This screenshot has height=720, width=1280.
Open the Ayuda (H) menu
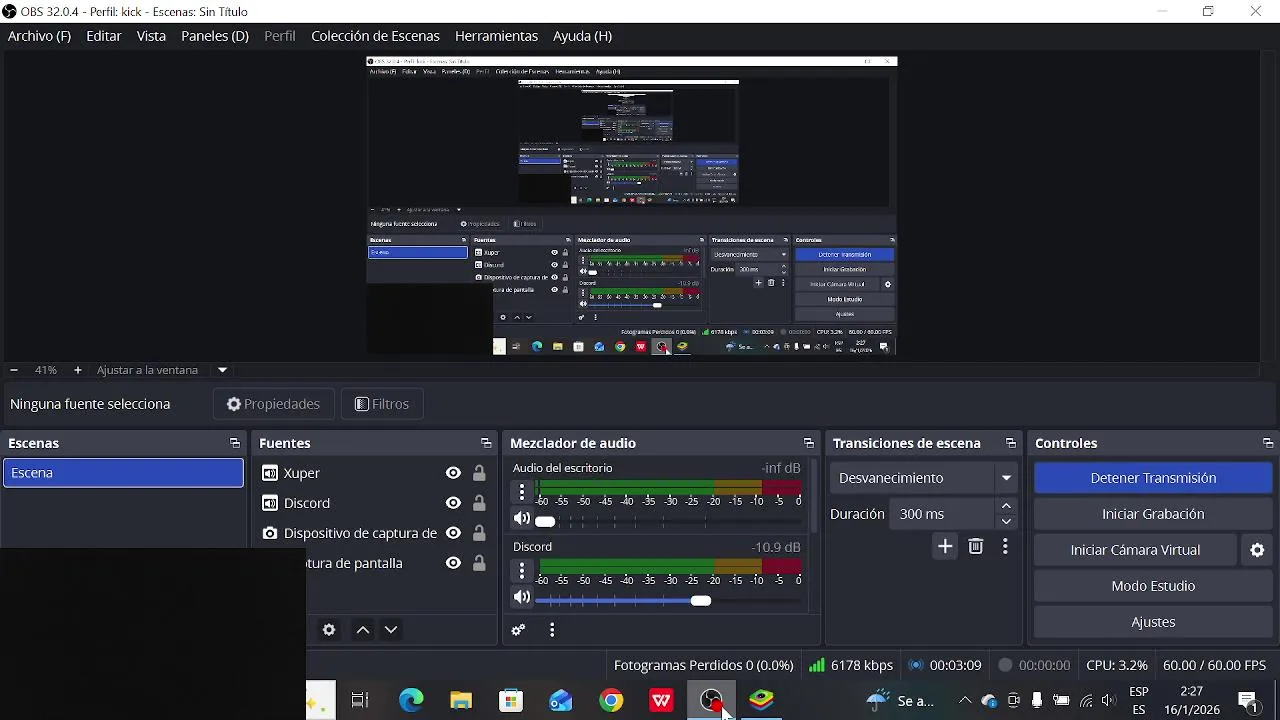pos(582,36)
